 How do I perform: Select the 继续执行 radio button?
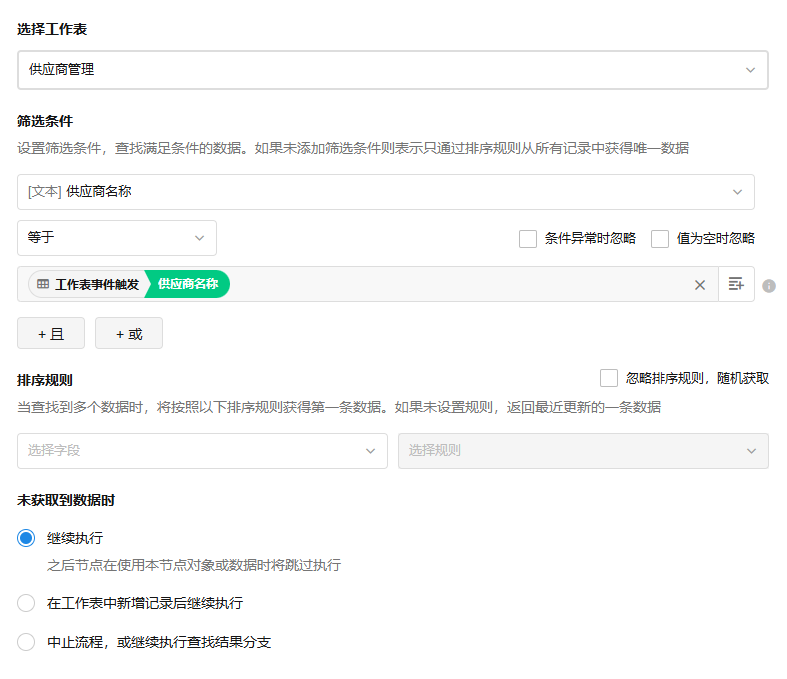click(26, 538)
